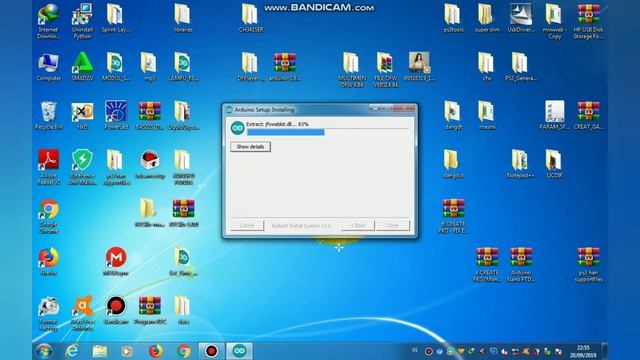640x360 pixels.
Task: Launch Internet Explorer from taskbar
Action: pyautogui.click(x=72, y=351)
